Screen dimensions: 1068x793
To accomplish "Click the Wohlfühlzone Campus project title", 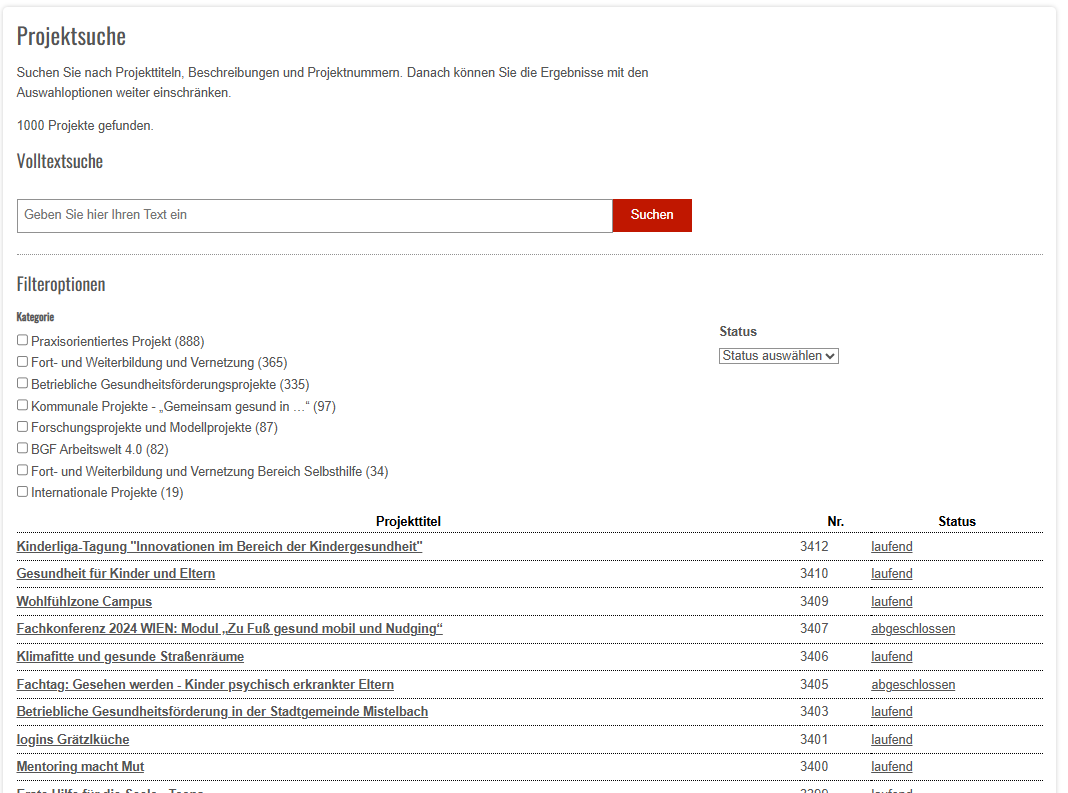I will pos(84,602).
